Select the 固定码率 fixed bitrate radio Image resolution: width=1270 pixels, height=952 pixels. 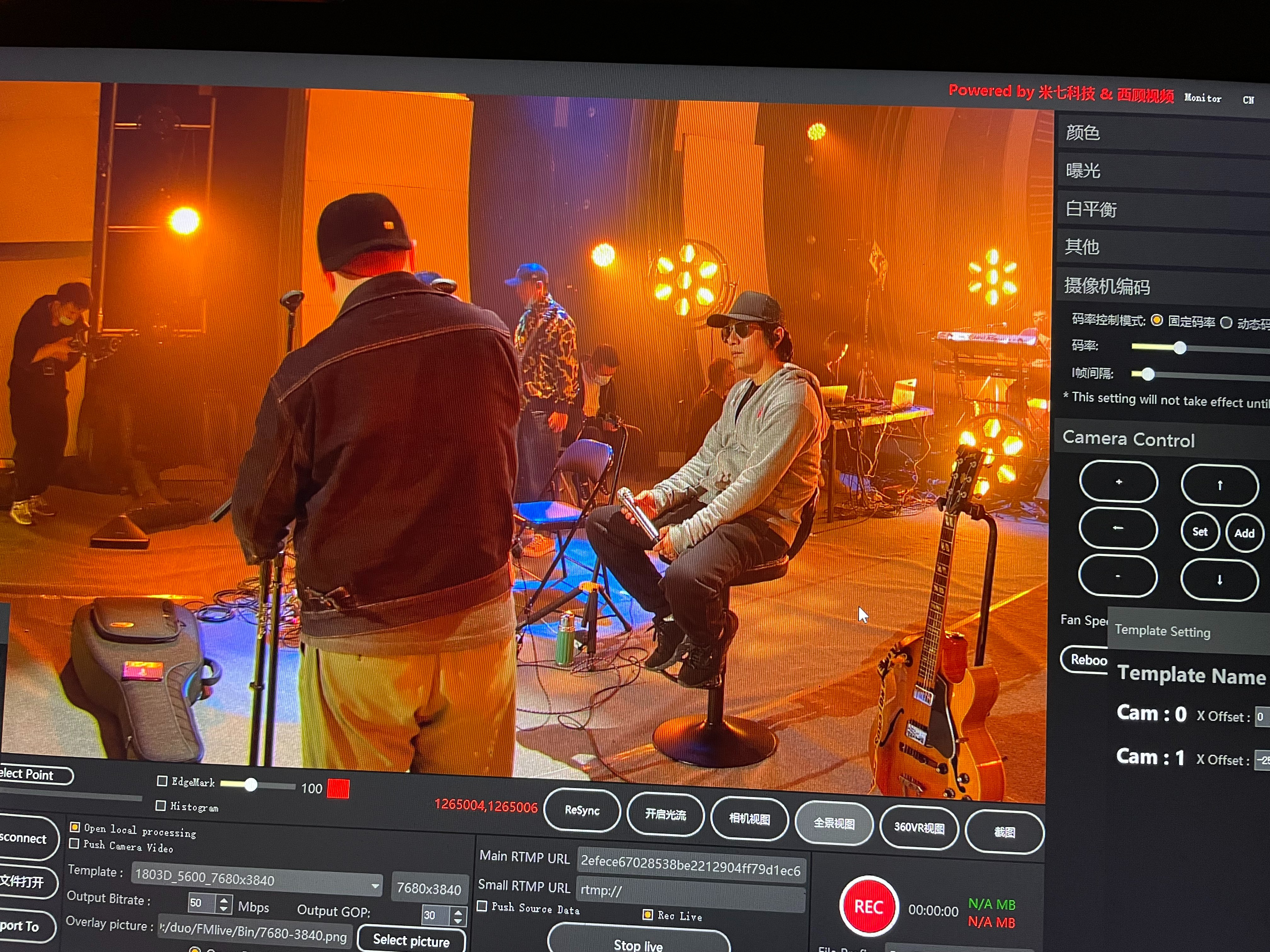(1157, 321)
